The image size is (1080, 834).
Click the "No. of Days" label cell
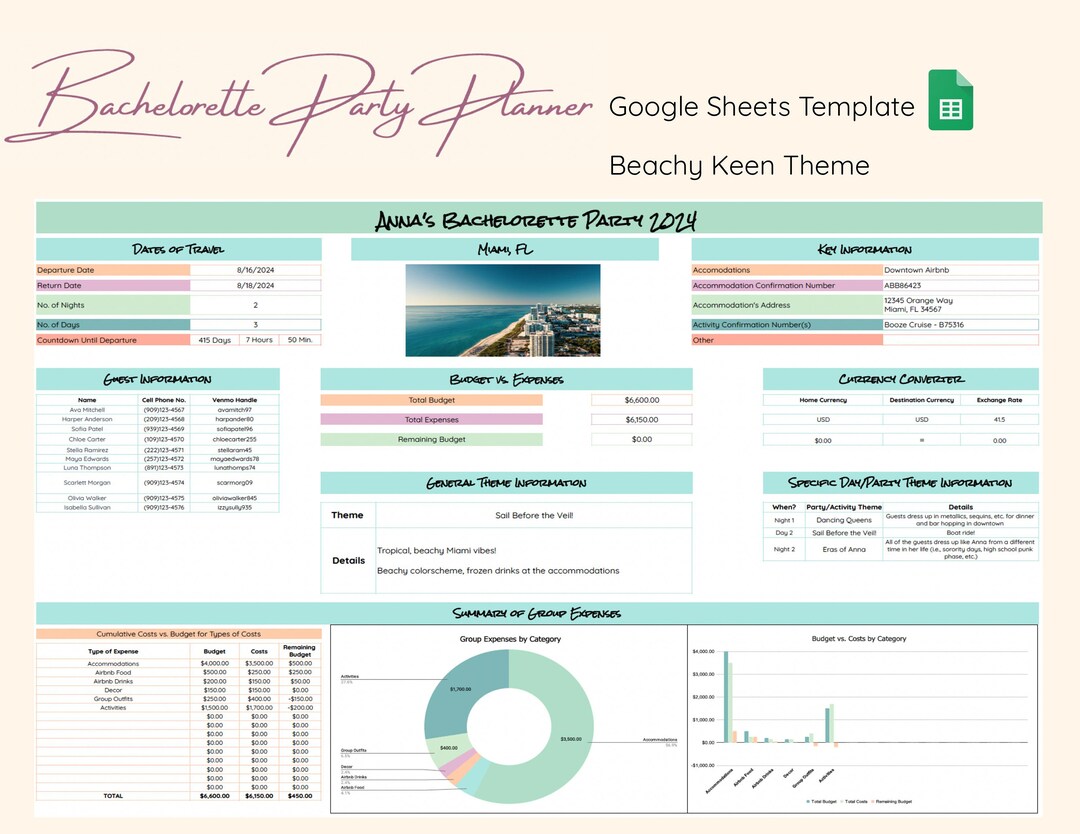click(x=113, y=324)
